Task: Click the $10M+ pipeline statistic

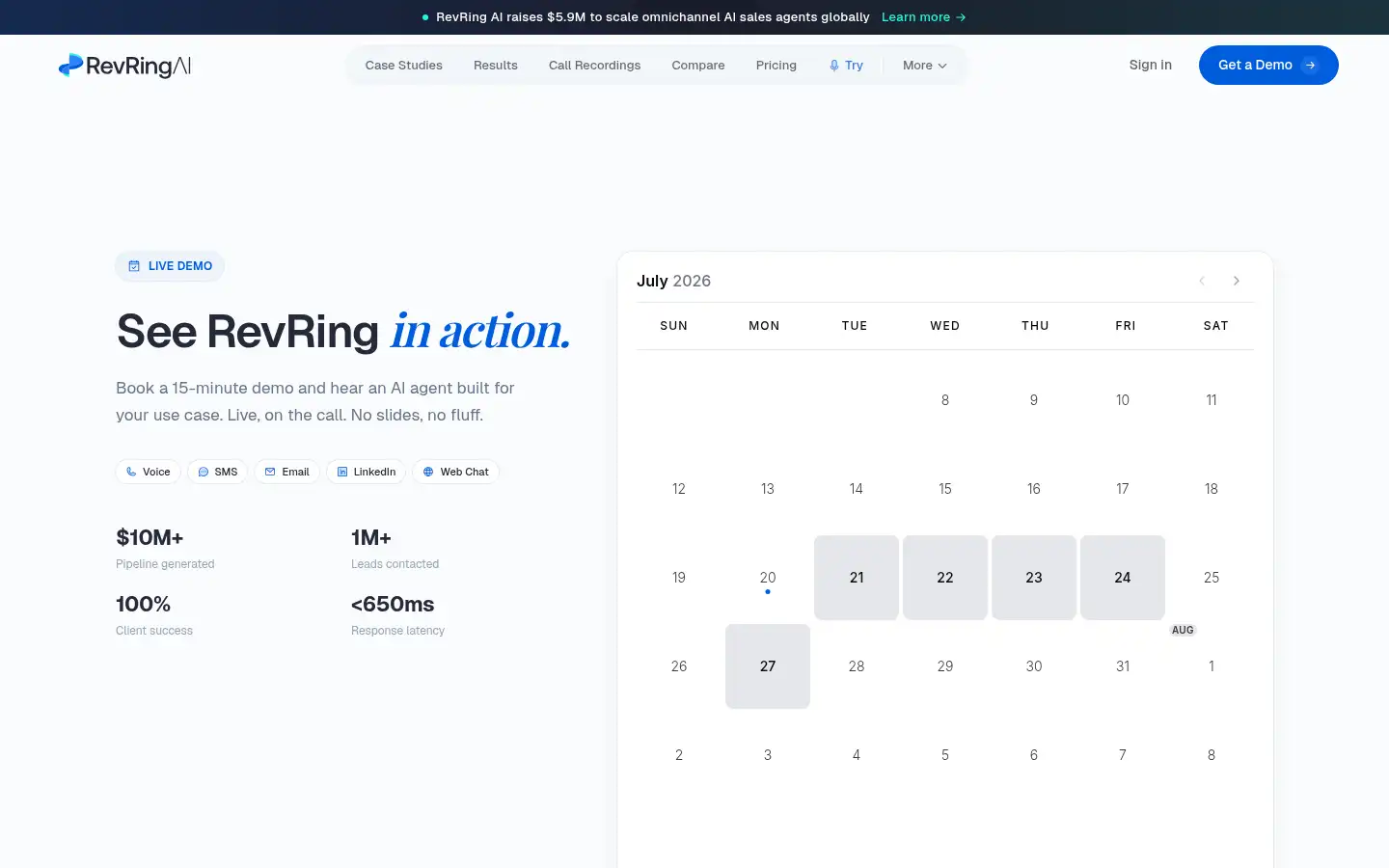Action: (x=165, y=548)
